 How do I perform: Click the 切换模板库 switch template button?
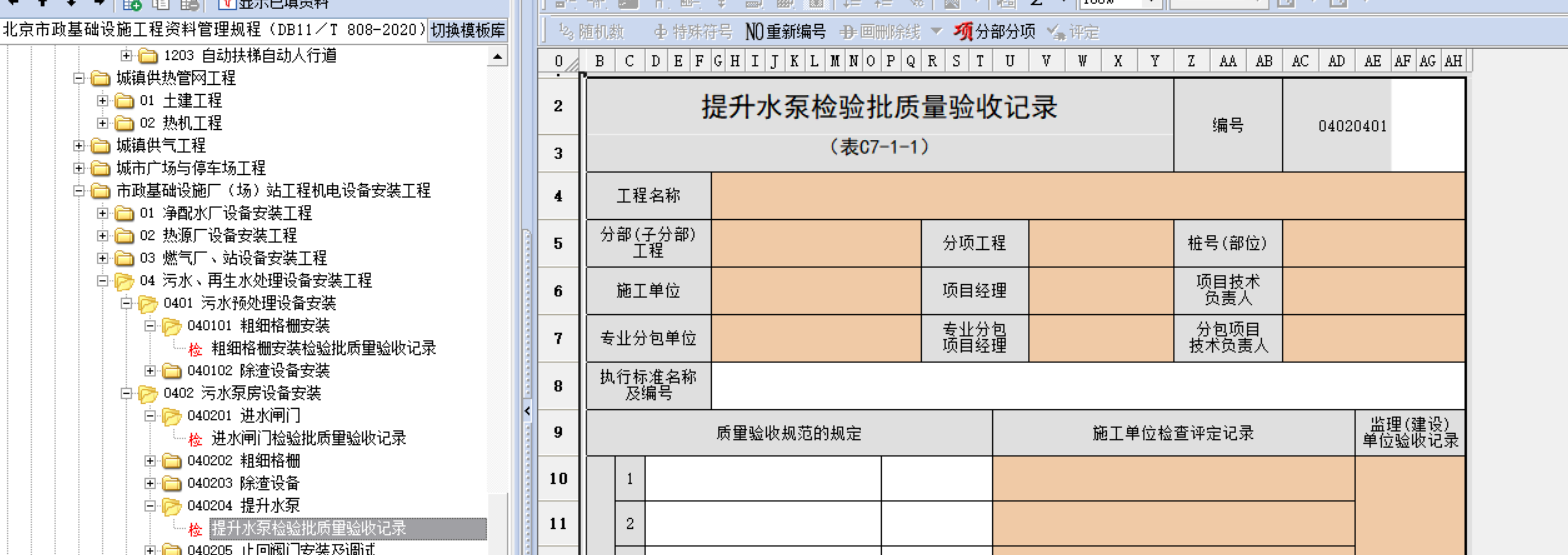pos(467,30)
